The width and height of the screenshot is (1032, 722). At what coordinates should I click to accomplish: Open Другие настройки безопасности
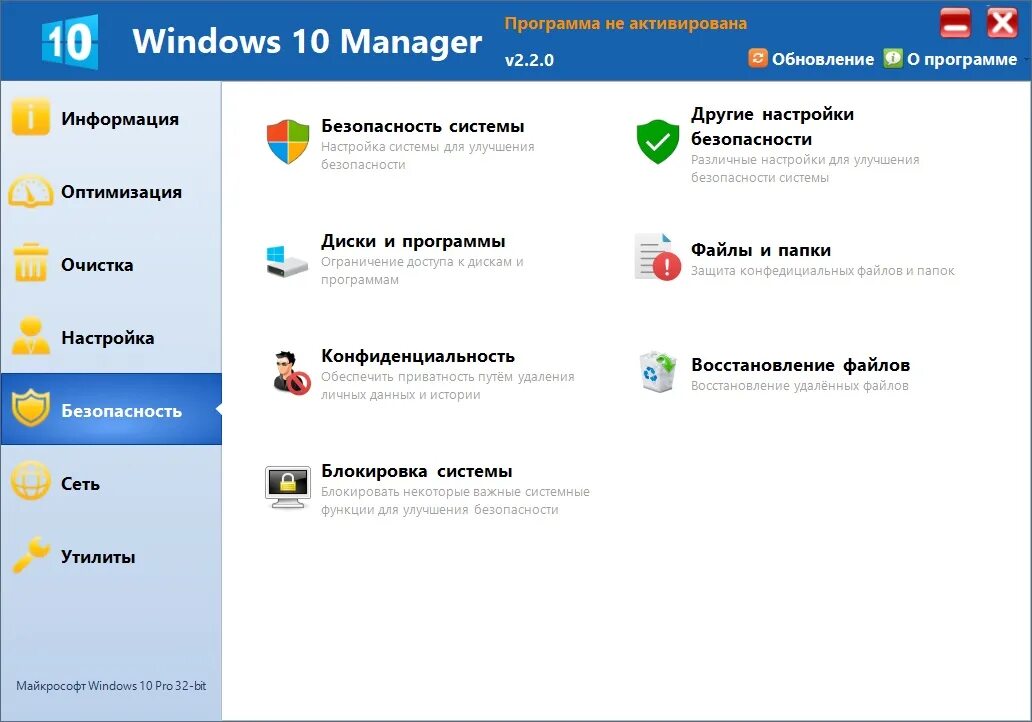click(772, 126)
